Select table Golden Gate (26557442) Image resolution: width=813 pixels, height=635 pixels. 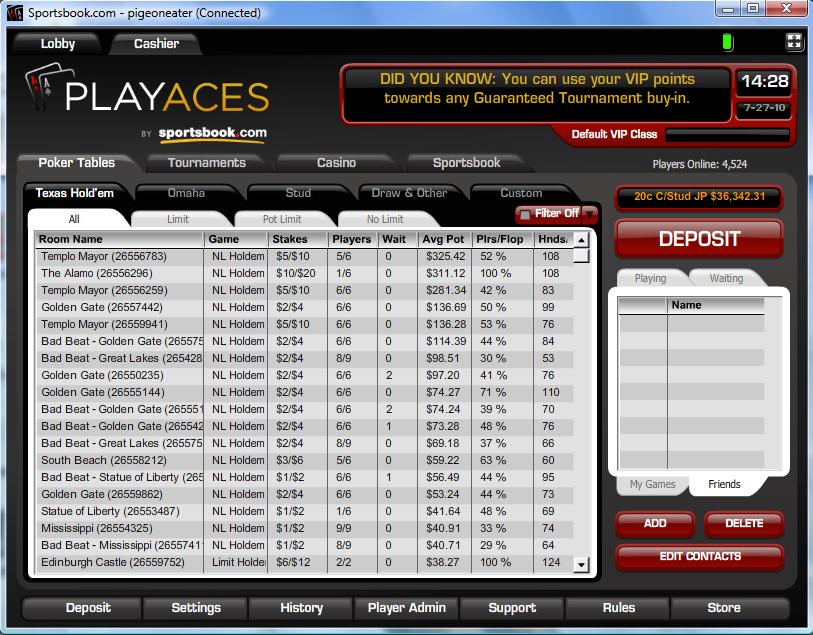click(305, 307)
